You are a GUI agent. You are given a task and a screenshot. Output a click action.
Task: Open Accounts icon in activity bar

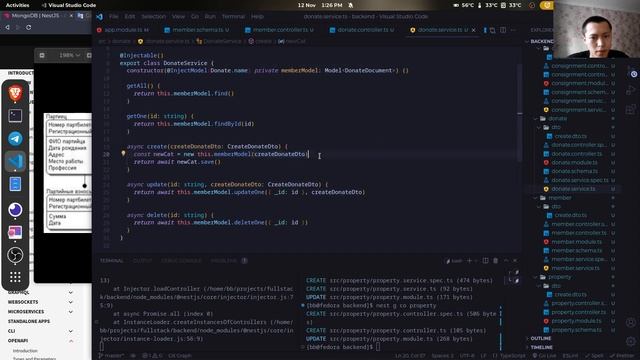coord(631,322)
